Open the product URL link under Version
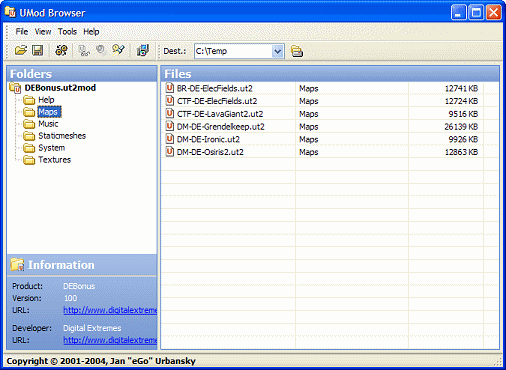Image resolution: width=506 pixels, height=370 pixels. coord(110,310)
